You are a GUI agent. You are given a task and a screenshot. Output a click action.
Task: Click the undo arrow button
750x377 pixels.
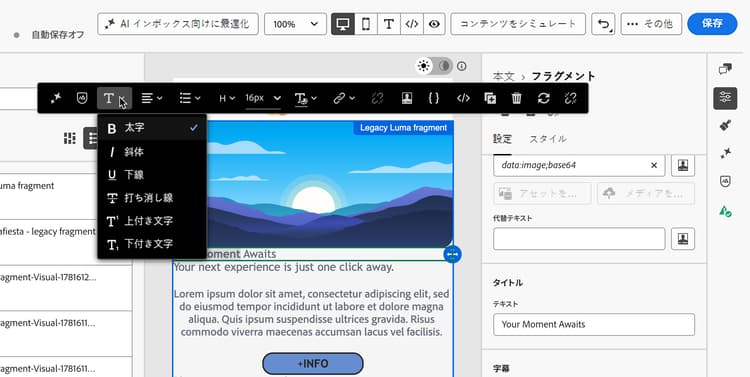point(603,24)
